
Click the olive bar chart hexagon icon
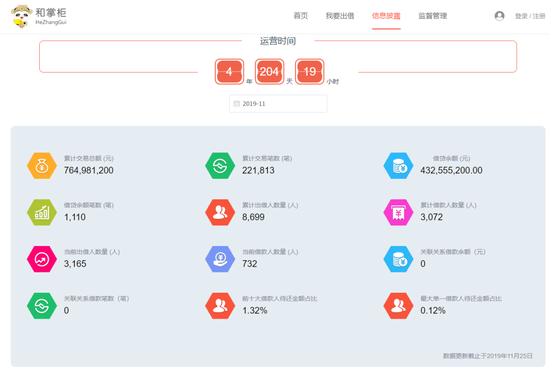click(x=42, y=212)
